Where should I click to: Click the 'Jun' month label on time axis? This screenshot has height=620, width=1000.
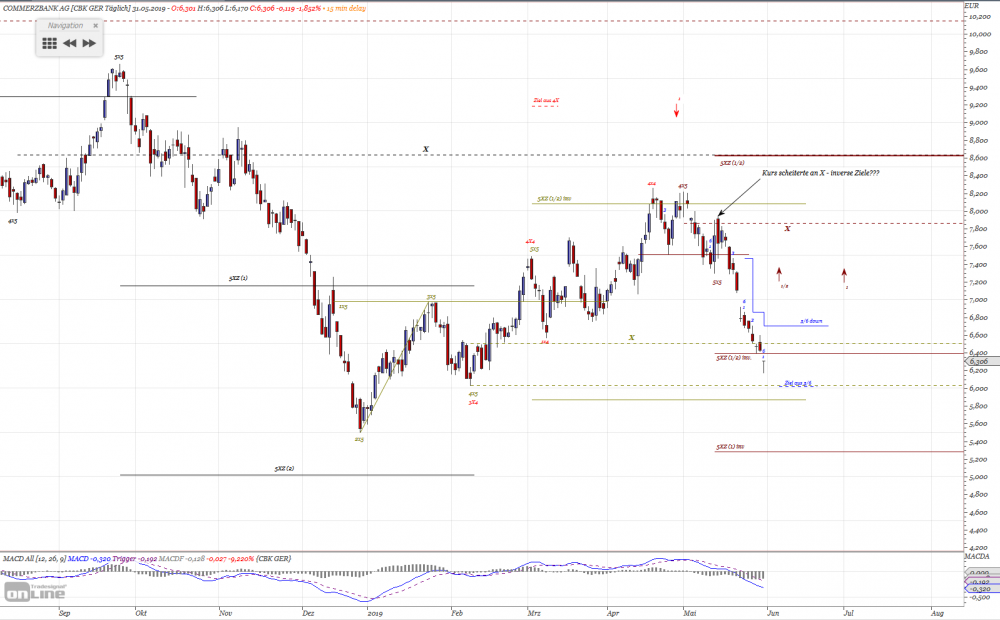[773, 613]
